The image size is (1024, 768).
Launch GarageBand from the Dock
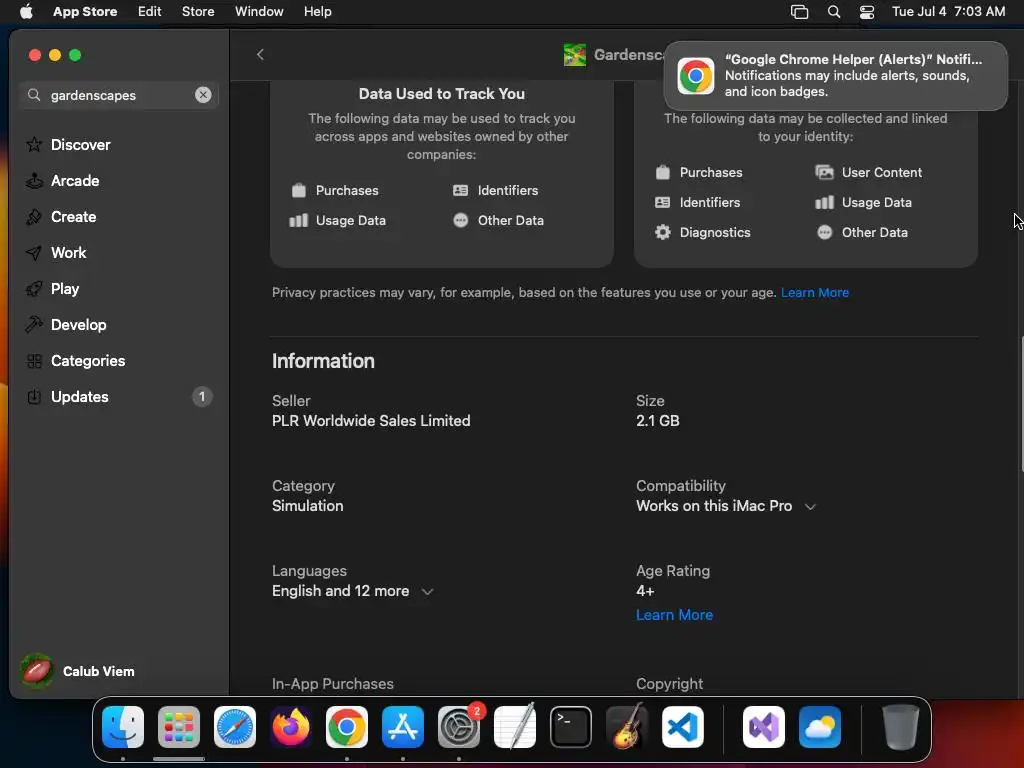point(627,727)
